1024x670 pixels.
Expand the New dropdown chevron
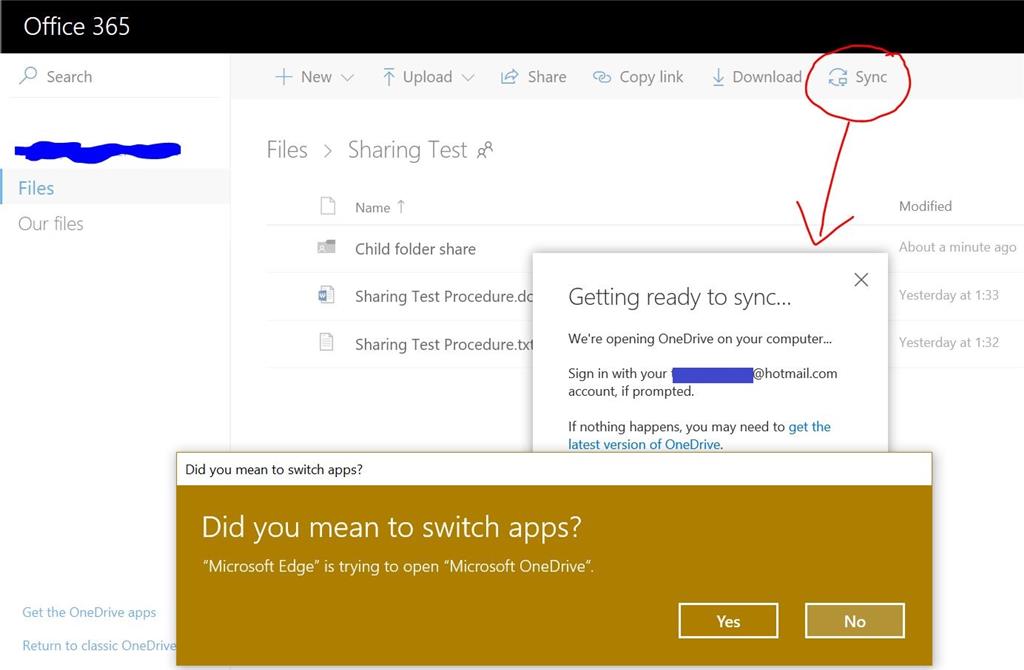pyautogui.click(x=348, y=78)
